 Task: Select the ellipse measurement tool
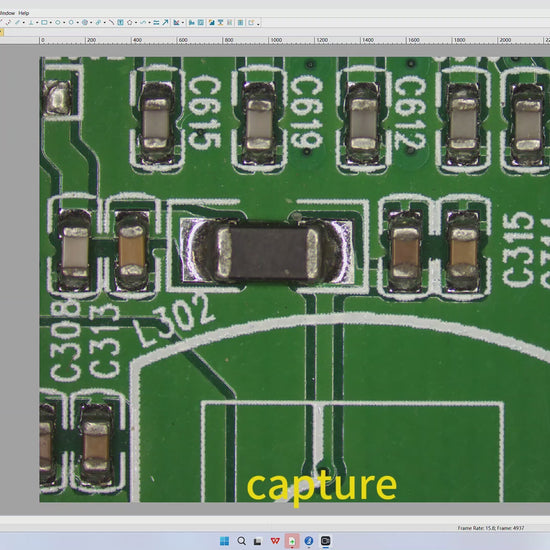(x=58, y=22)
